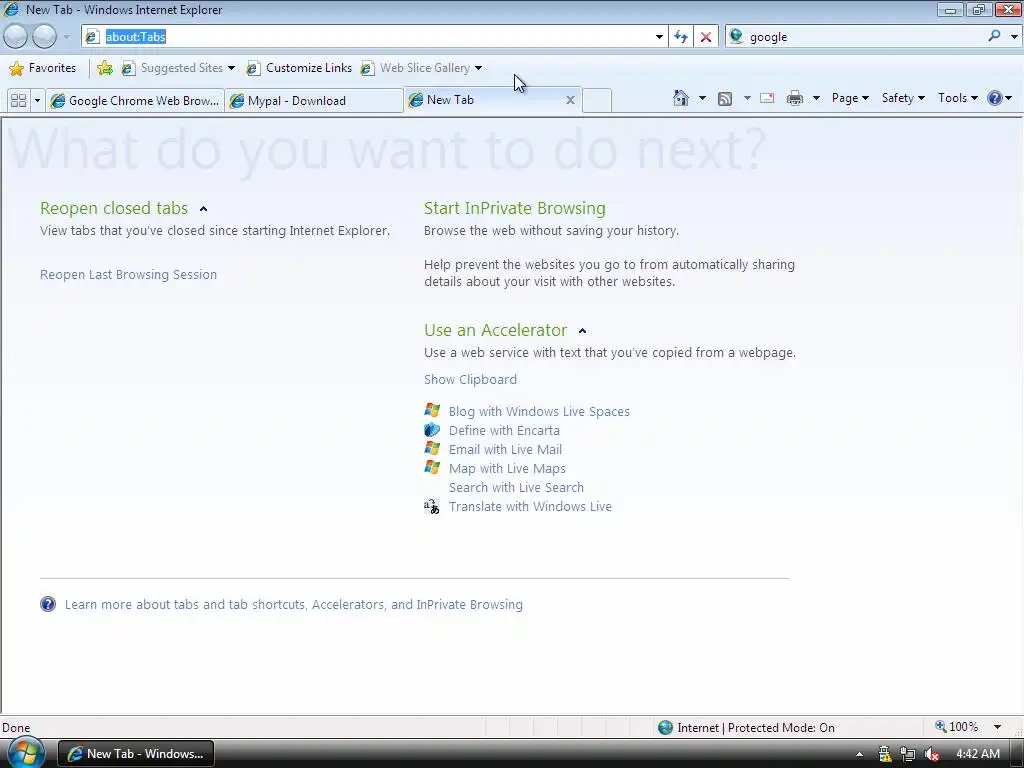Click the Back navigation button
The width and height of the screenshot is (1024, 768).
click(x=16, y=37)
